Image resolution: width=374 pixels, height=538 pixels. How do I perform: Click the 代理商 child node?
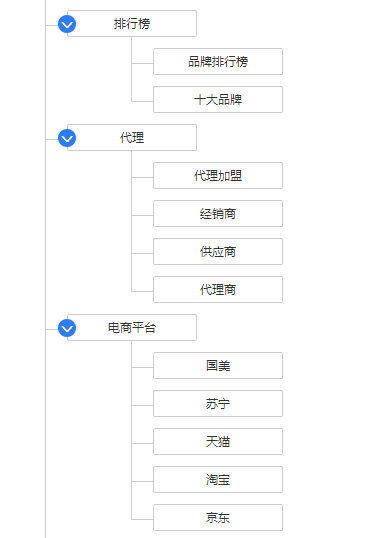pyautogui.click(x=218, y=290)
